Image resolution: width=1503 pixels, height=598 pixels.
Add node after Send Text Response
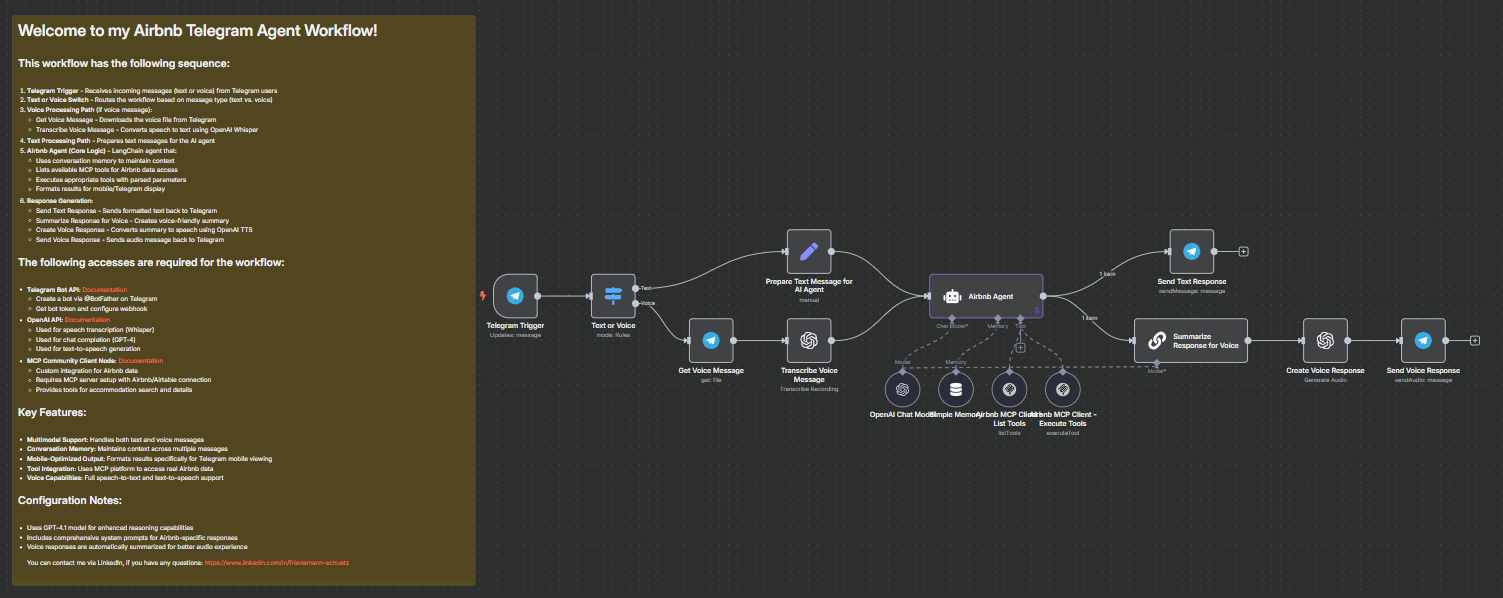tap(1243, 251)
